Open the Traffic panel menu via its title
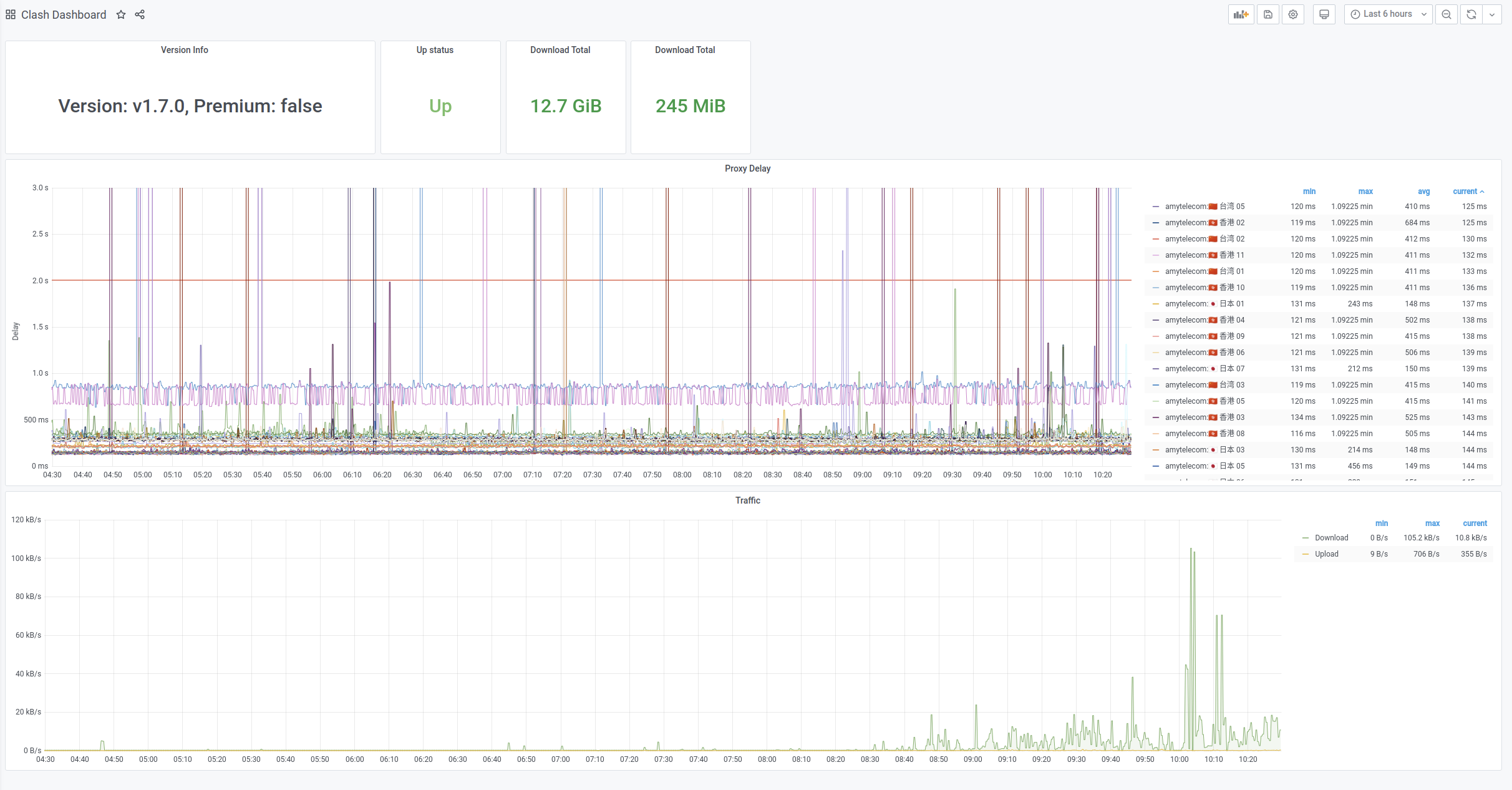The height and width of the screenshot is (790, 1512). pos(747,500)
